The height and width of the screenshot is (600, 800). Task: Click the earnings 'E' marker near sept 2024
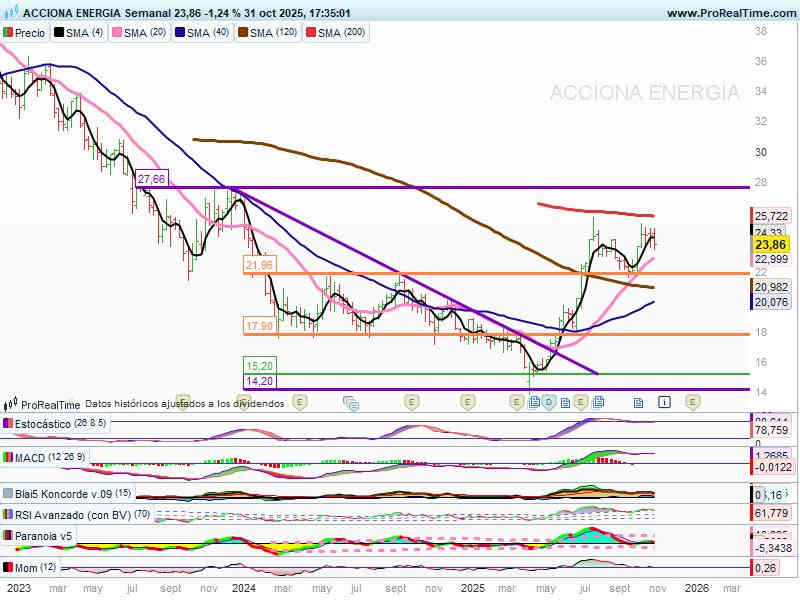[411, 402]
